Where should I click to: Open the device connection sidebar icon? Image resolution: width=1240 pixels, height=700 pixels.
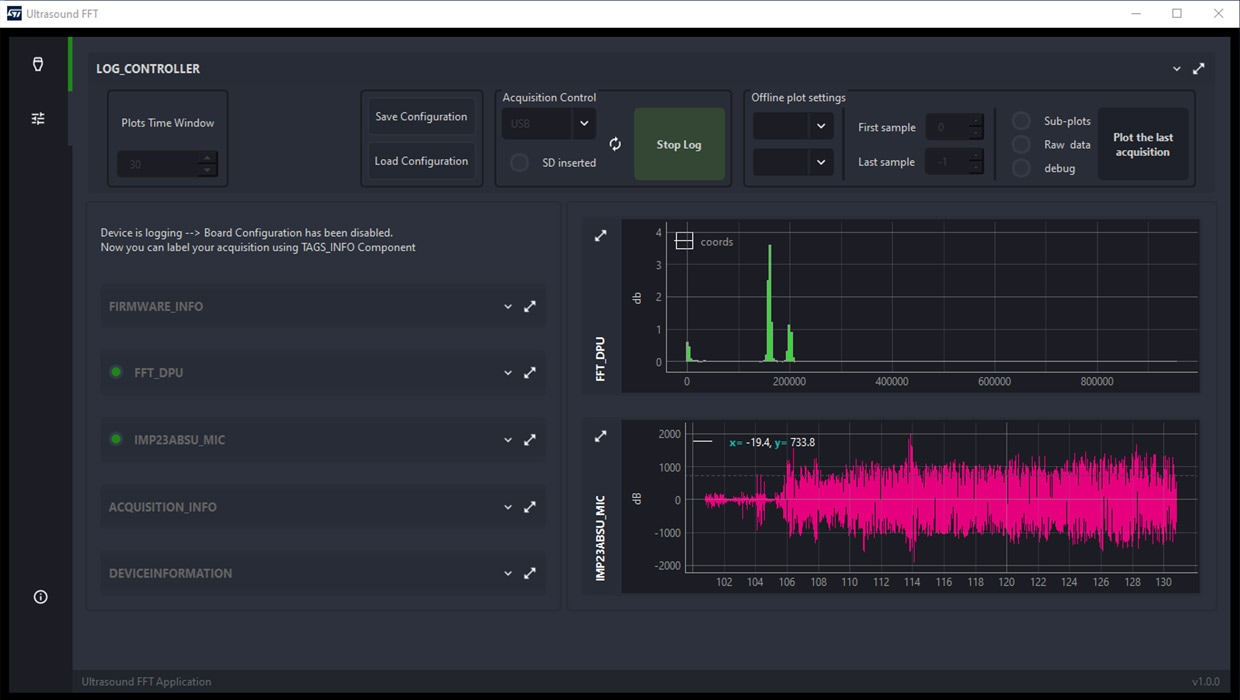[38, 64]
